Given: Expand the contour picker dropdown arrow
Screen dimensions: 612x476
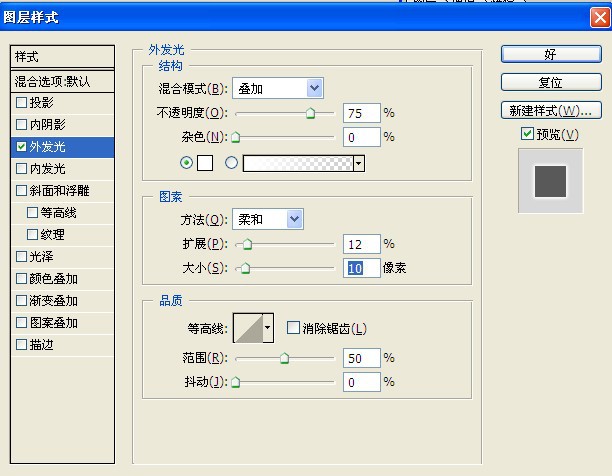Looking at the screenshot, I should (x=268, y=328).
